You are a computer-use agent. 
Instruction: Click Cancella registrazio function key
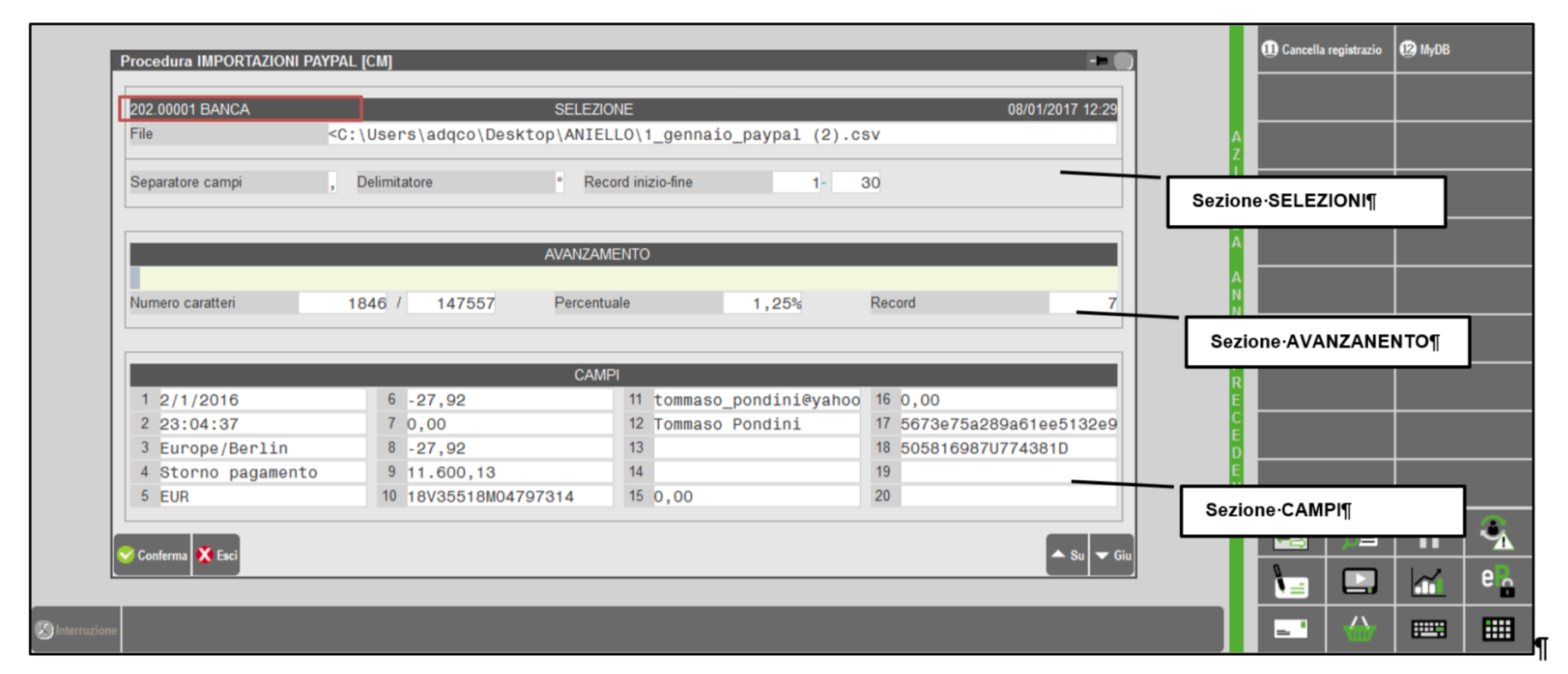[x=1323, y=50]
